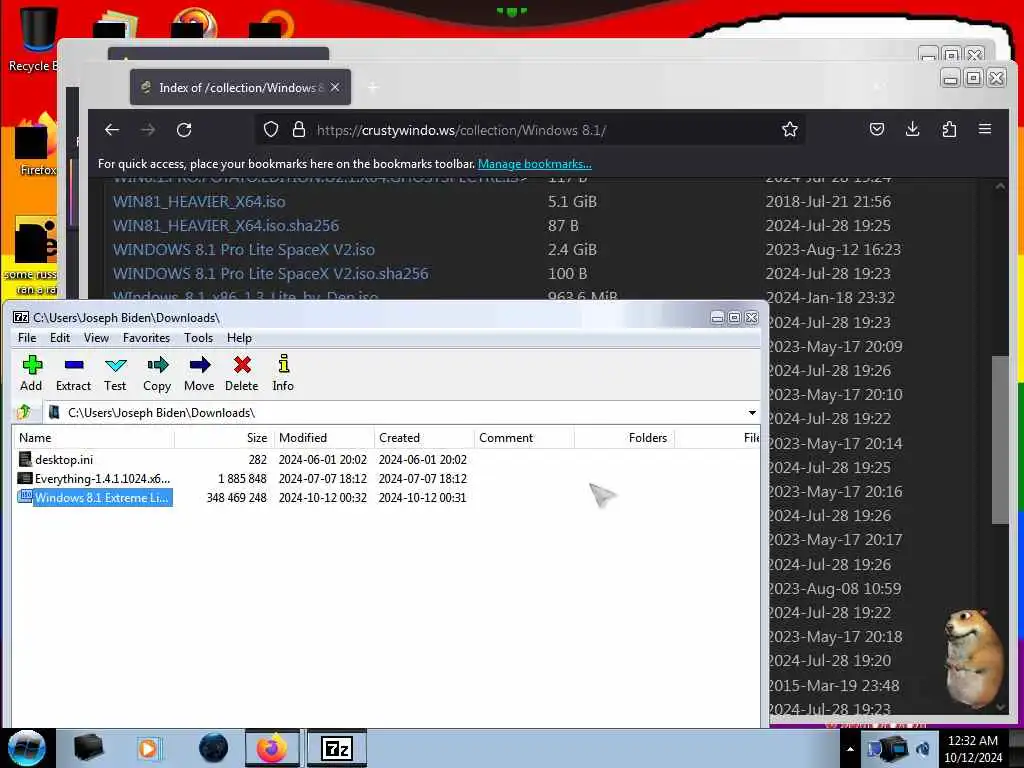
Task: Sort files by Name column
Action: [x=93, y=438]
